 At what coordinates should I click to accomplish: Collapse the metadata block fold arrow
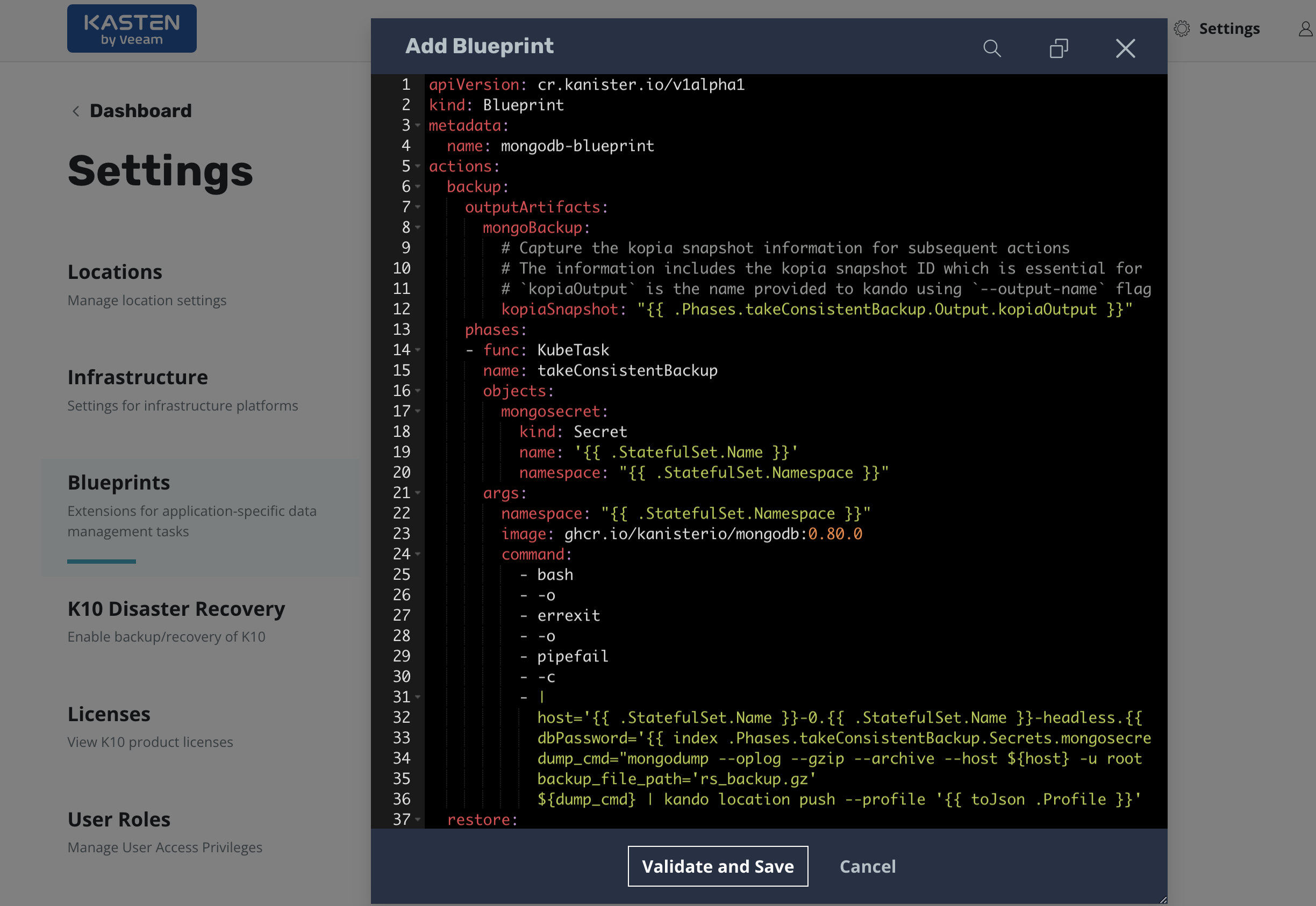418,125
